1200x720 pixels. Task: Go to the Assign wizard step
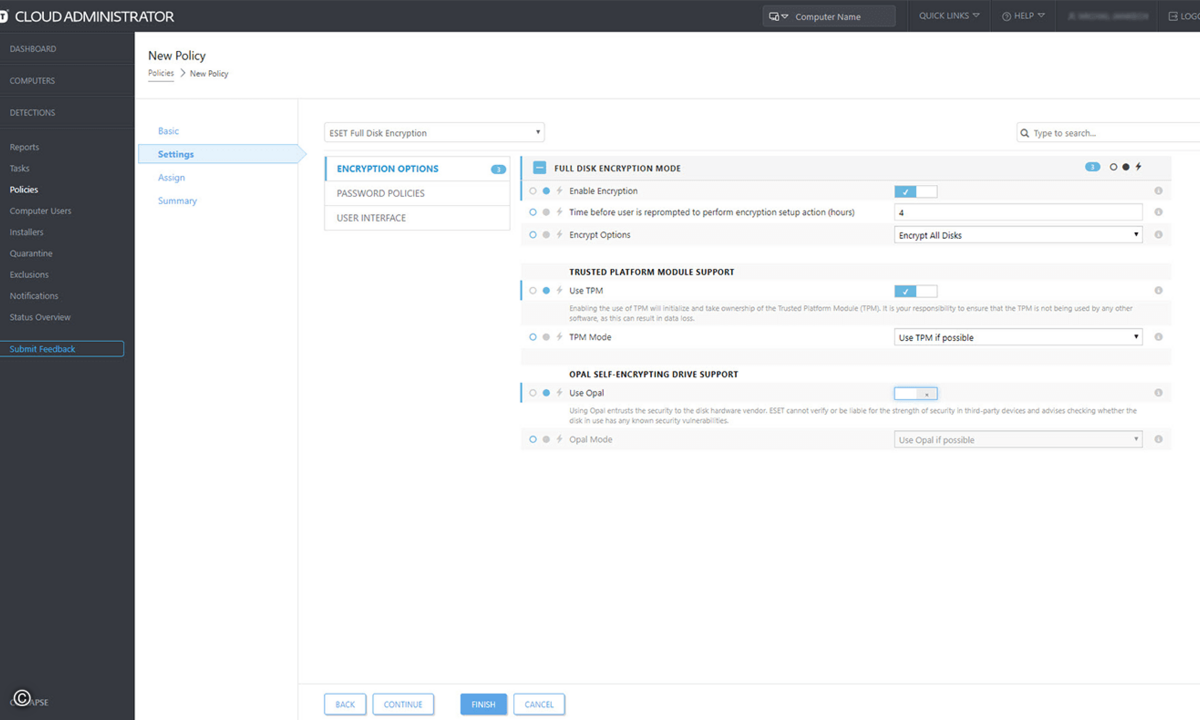(171, 178)
